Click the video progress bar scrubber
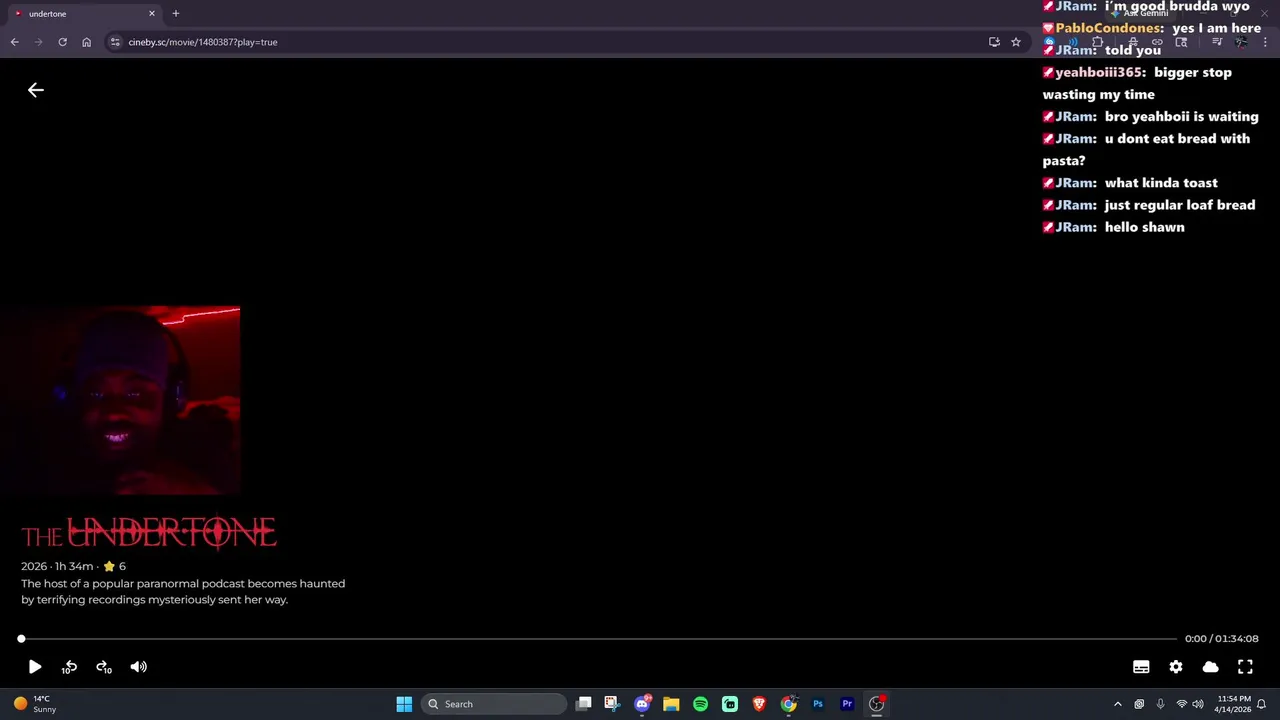This screenshot has height=720, width=1280. (x=21, y=639)
